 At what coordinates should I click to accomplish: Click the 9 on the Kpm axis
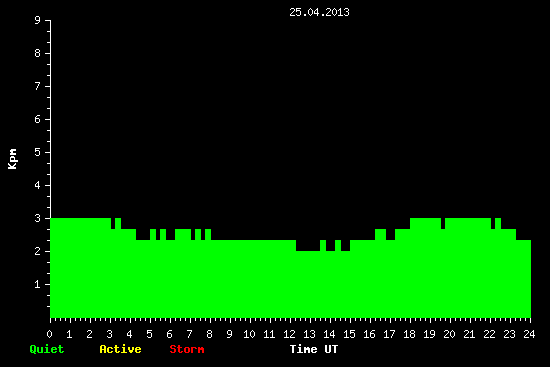(38, 20)
